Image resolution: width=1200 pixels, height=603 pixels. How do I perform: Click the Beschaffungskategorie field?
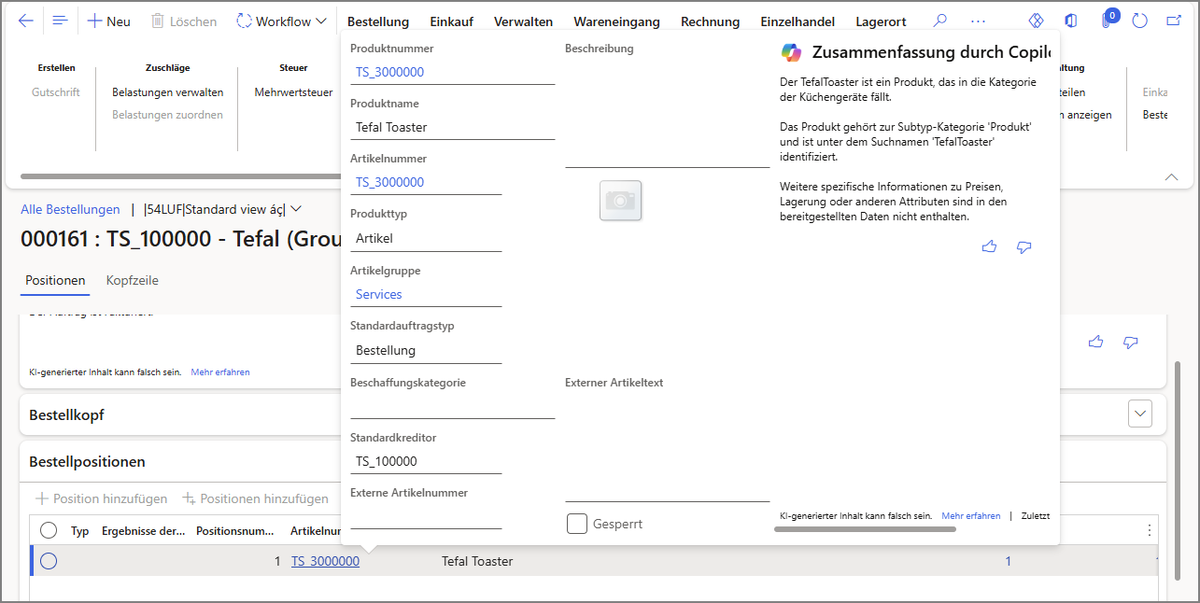tap(452, 406)
